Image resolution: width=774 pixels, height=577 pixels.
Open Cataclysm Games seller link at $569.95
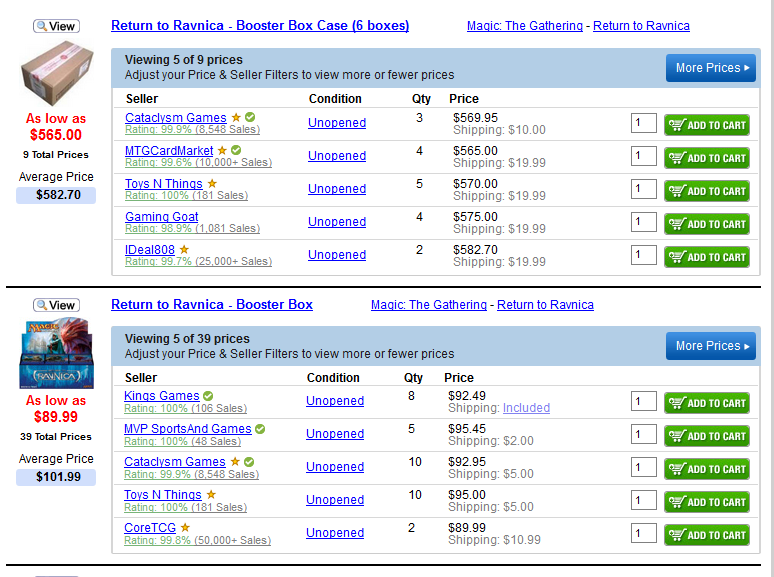click(176, 117)
